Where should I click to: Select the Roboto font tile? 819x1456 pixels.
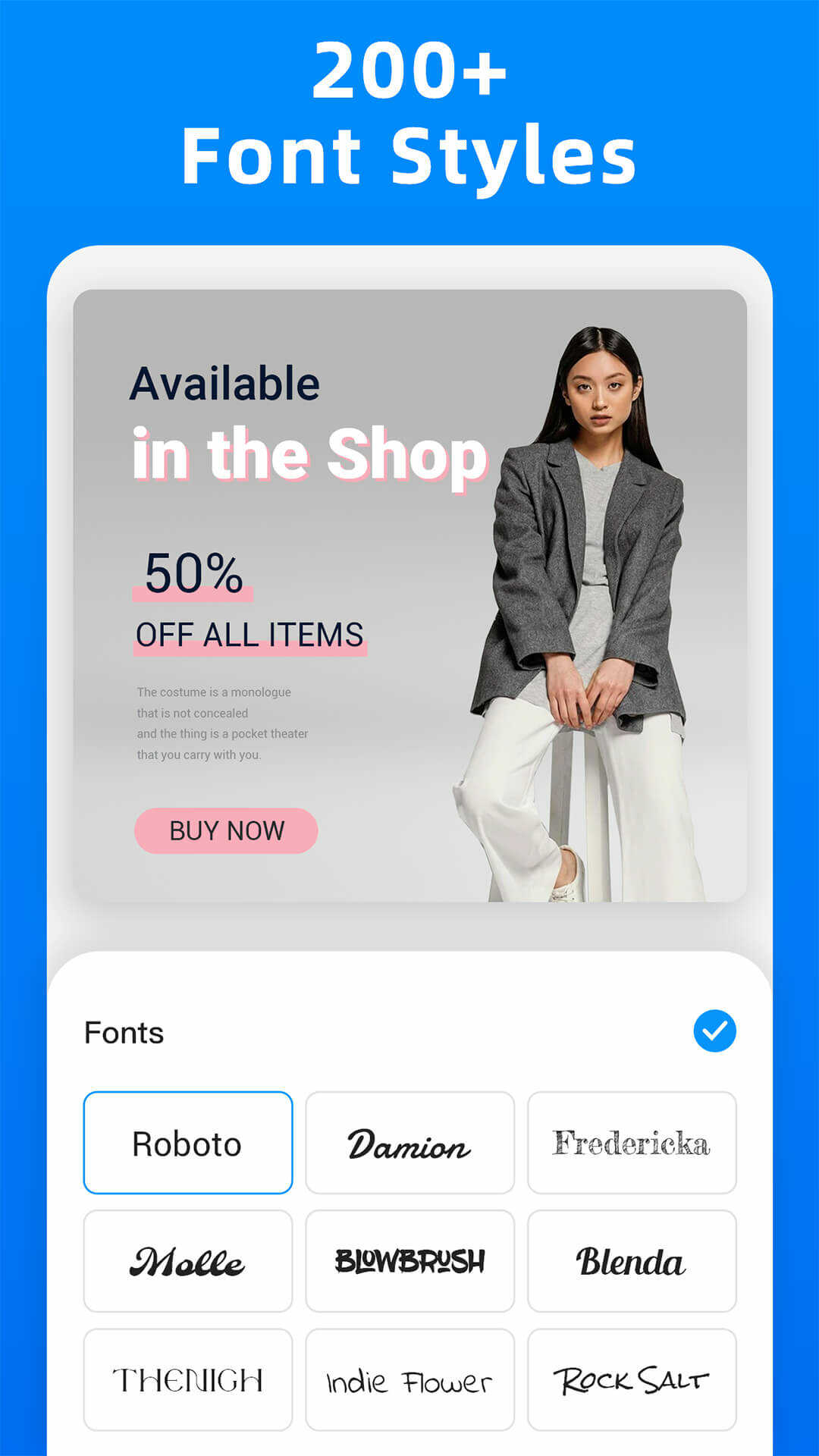(x=188, y=1143)
